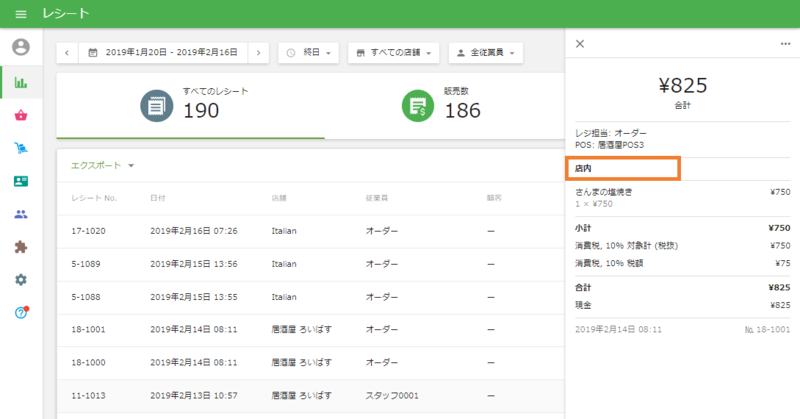Expand the 全従業員 employee dropdown
The height and width of the screenshot is (419, 800).
click(485, 52)
